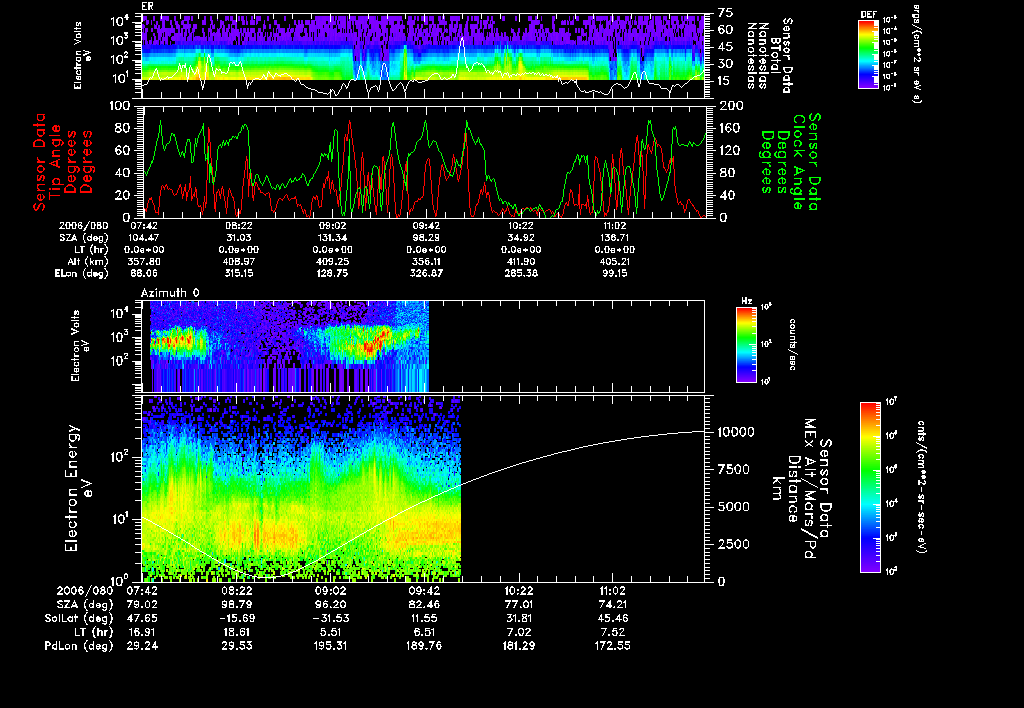Image resolution: width=1024 pixels, height=708 pixels.
Task: Click the 'PdLon (deg)' row label
Action: [x=78, y=646]
